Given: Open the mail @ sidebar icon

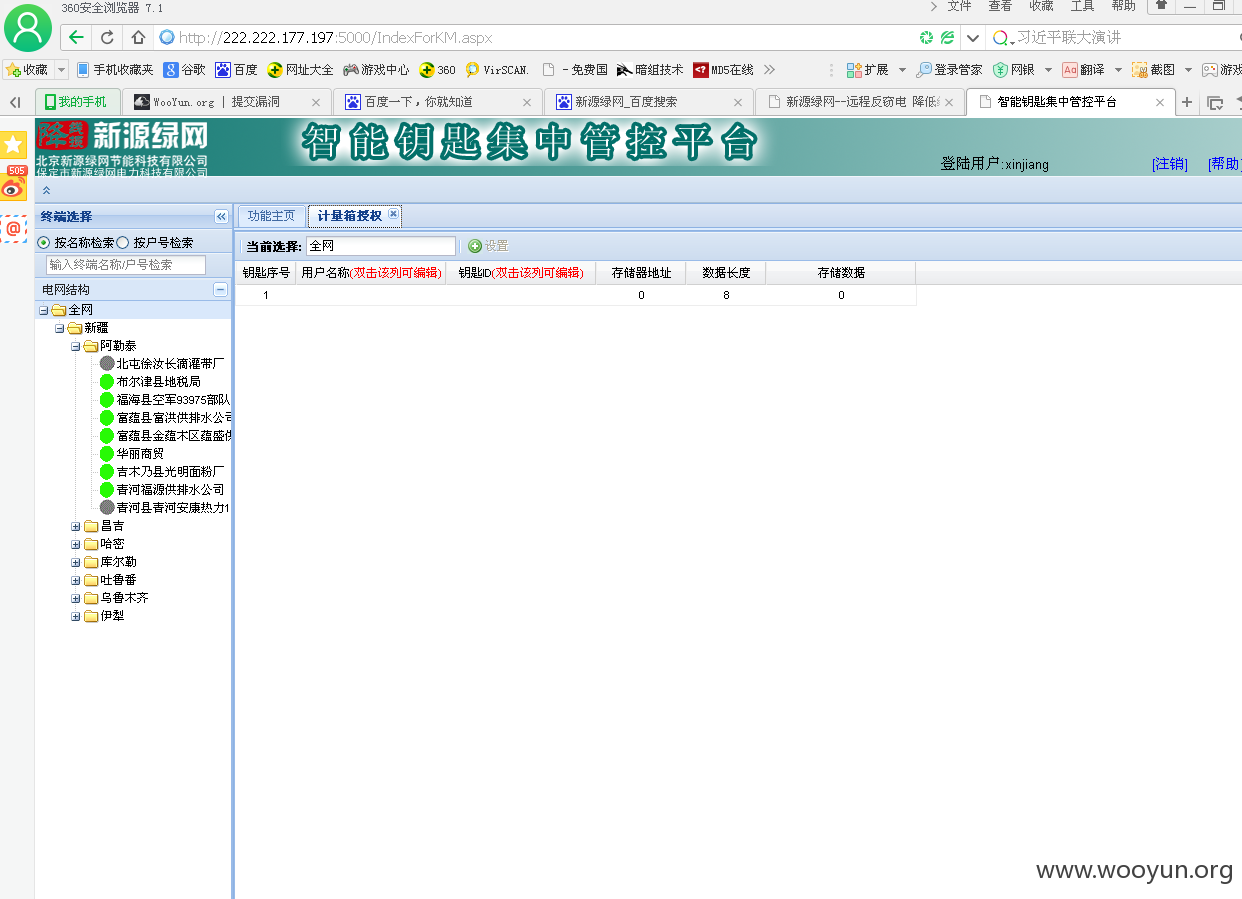Looking at the screenshot, I should point(14,229).
